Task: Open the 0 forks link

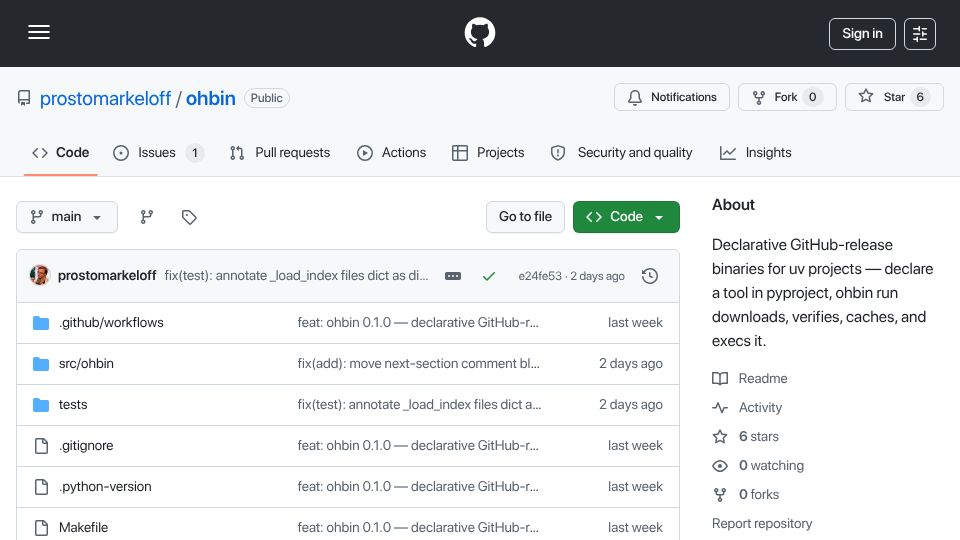Action: [x=759, y=495]
